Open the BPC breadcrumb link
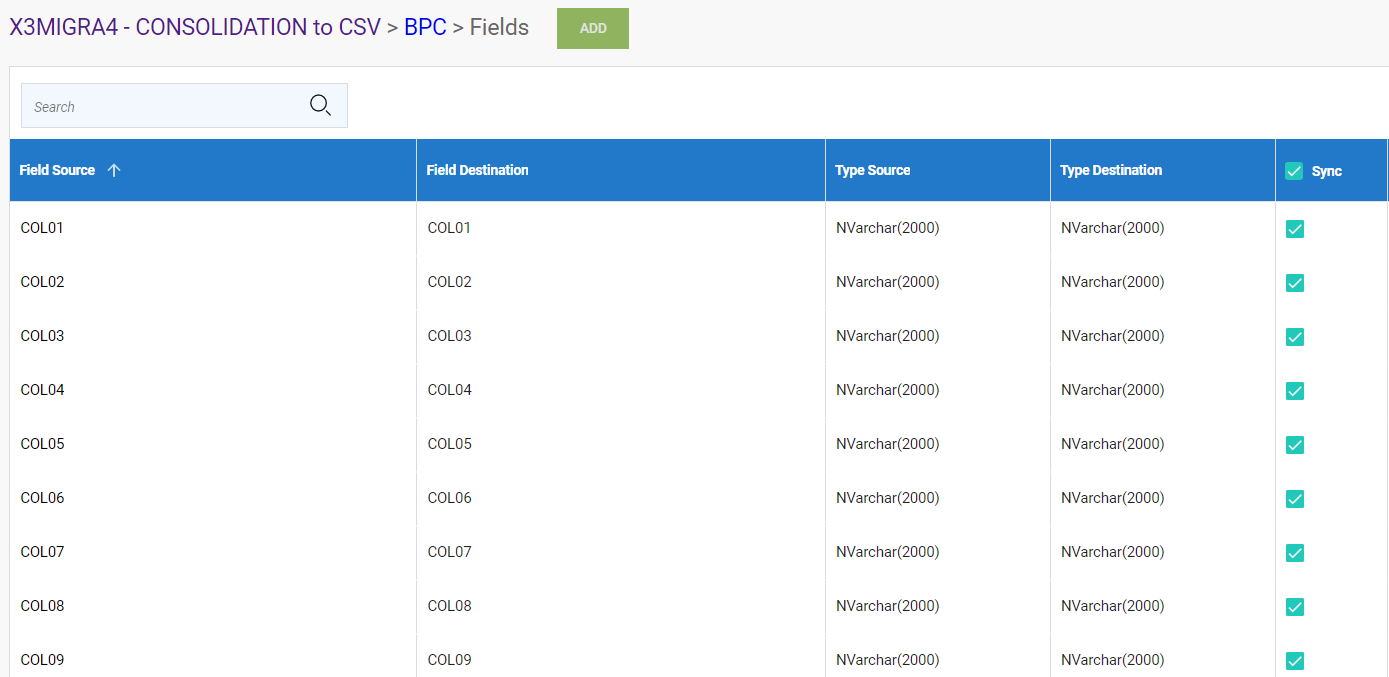The height and width of the screenshot is (677, 1389). (425, 27)
